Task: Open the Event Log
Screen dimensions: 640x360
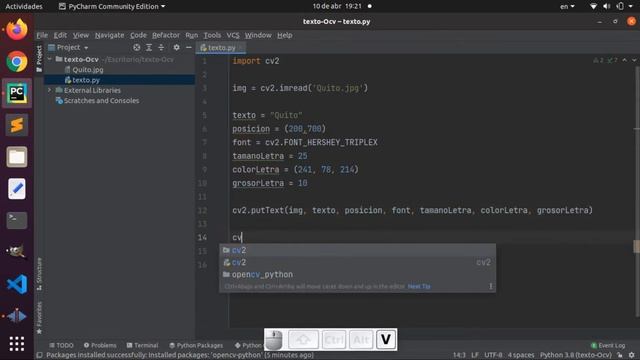Action: pos(608,345)
